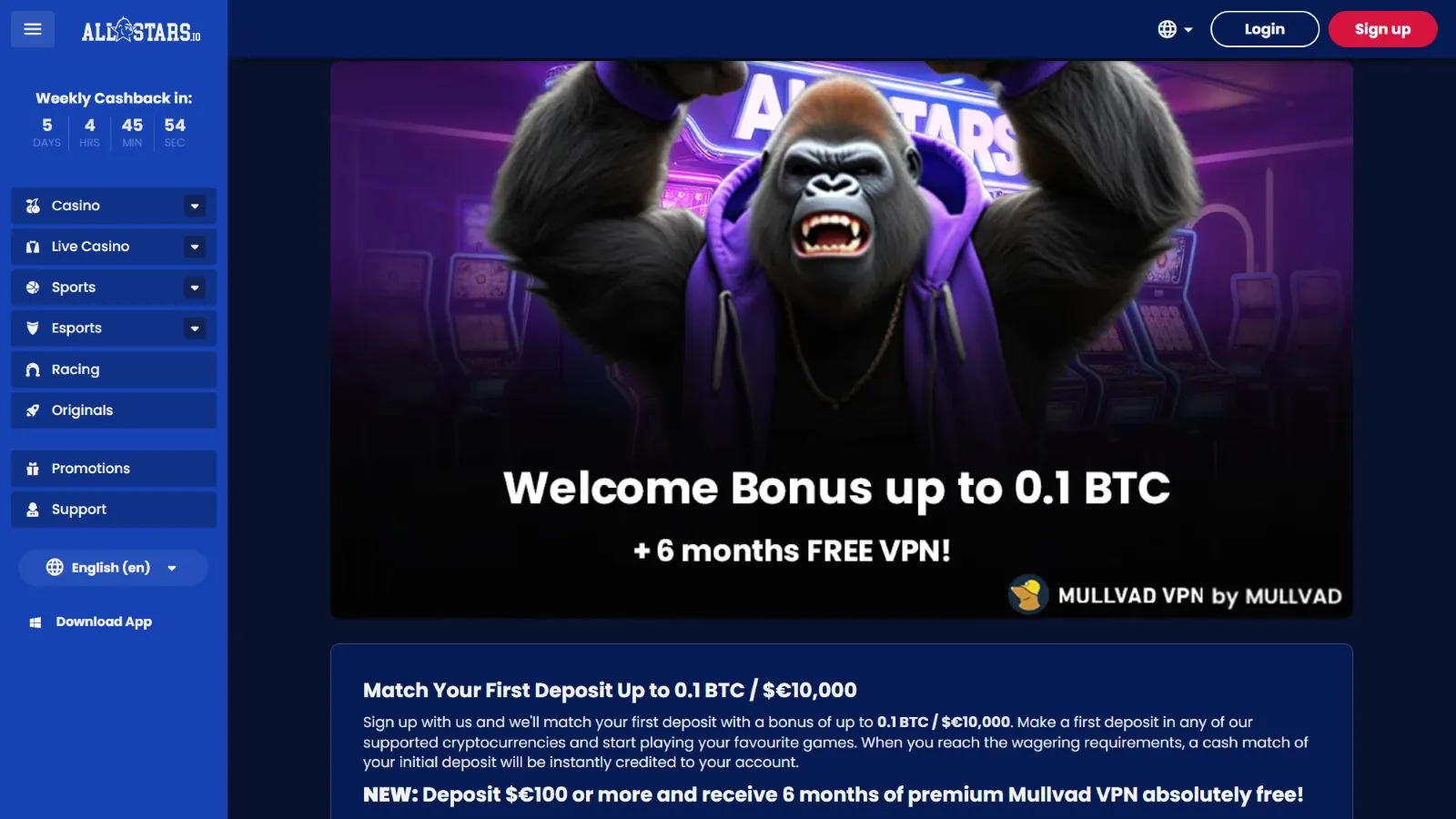Click the Live Casino cards icon
The height and width of the screenshot is (819, 1456).
[33, 247]
